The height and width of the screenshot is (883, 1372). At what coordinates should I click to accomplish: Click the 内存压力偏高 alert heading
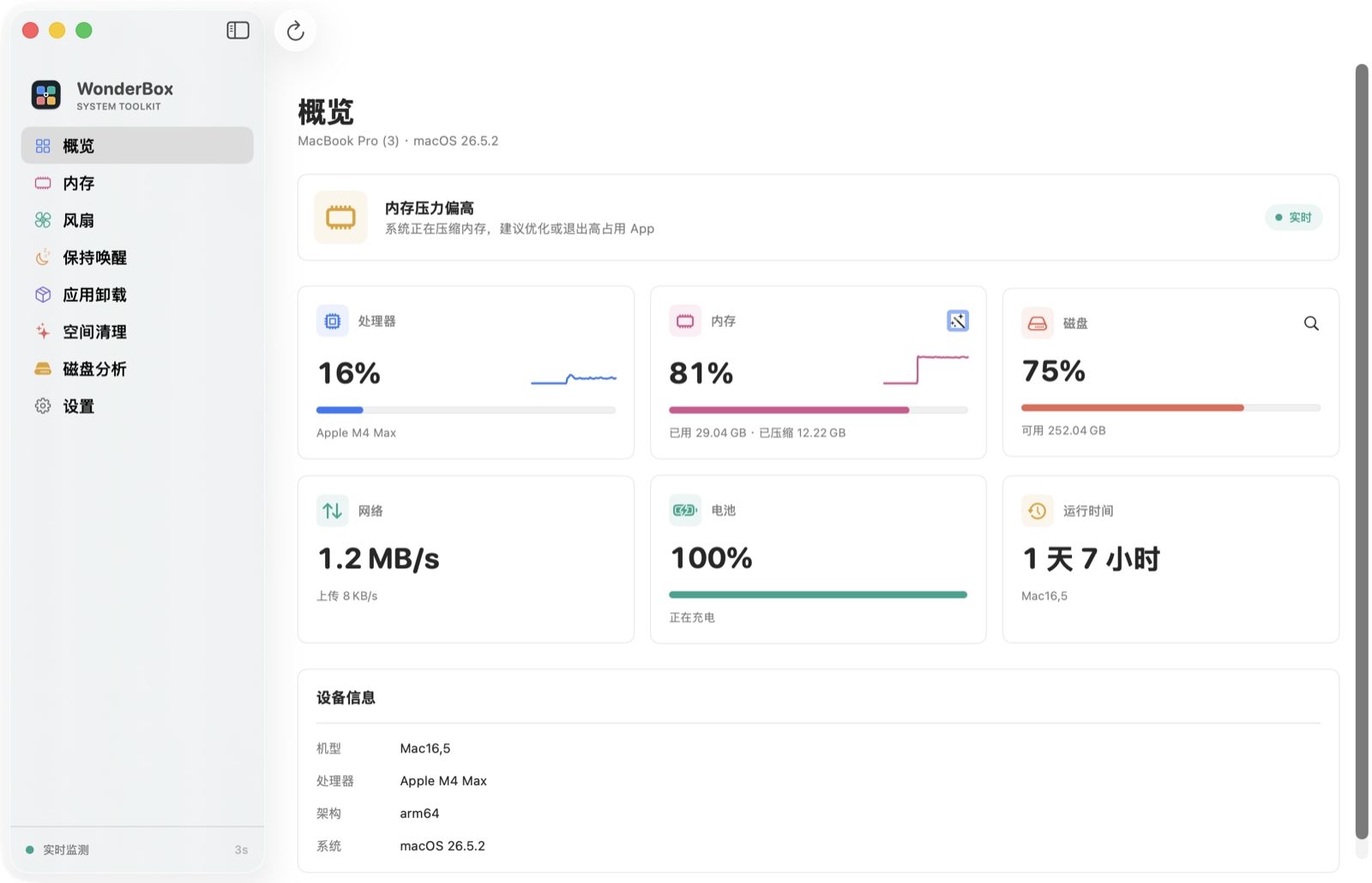pyautogui.click(x=430, y=208)
